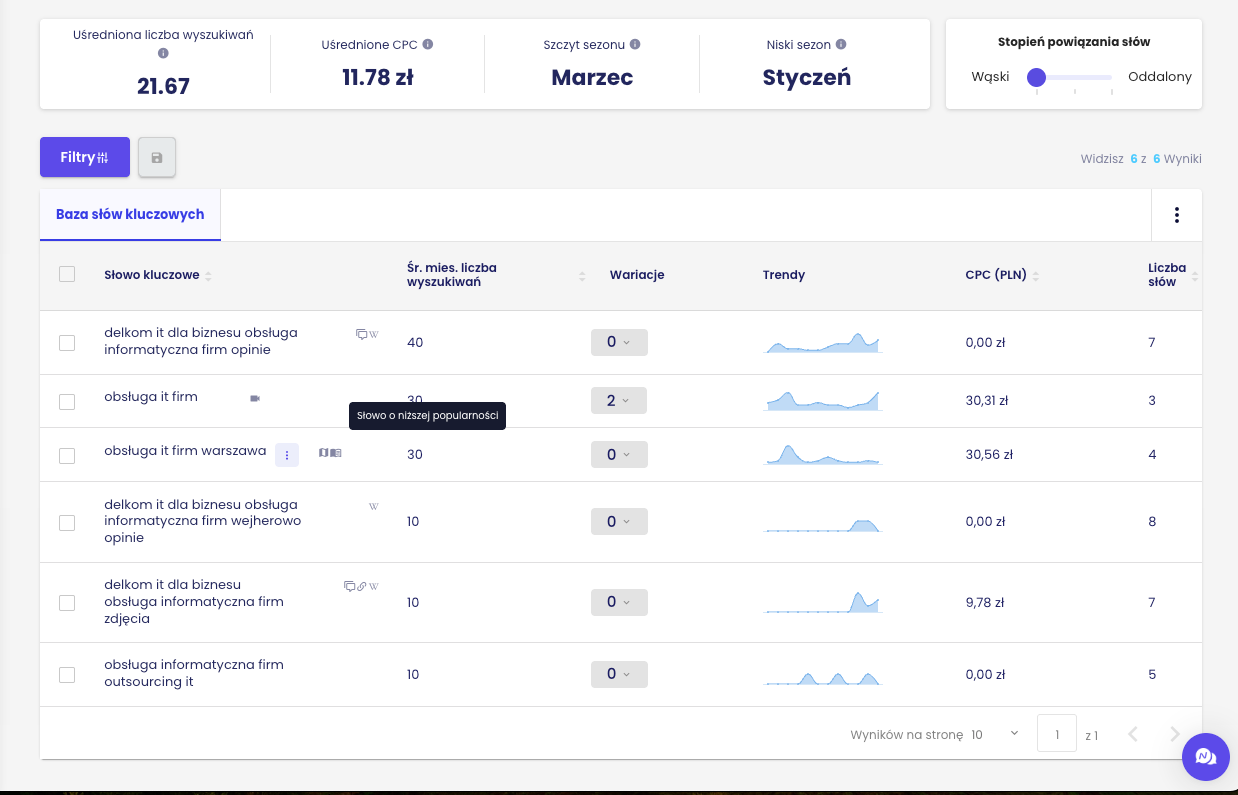Switch to Baza słów kluczowych tab
Image resolution: width=1238 pixels, height=795 pixels.
[x=130, y=215]
